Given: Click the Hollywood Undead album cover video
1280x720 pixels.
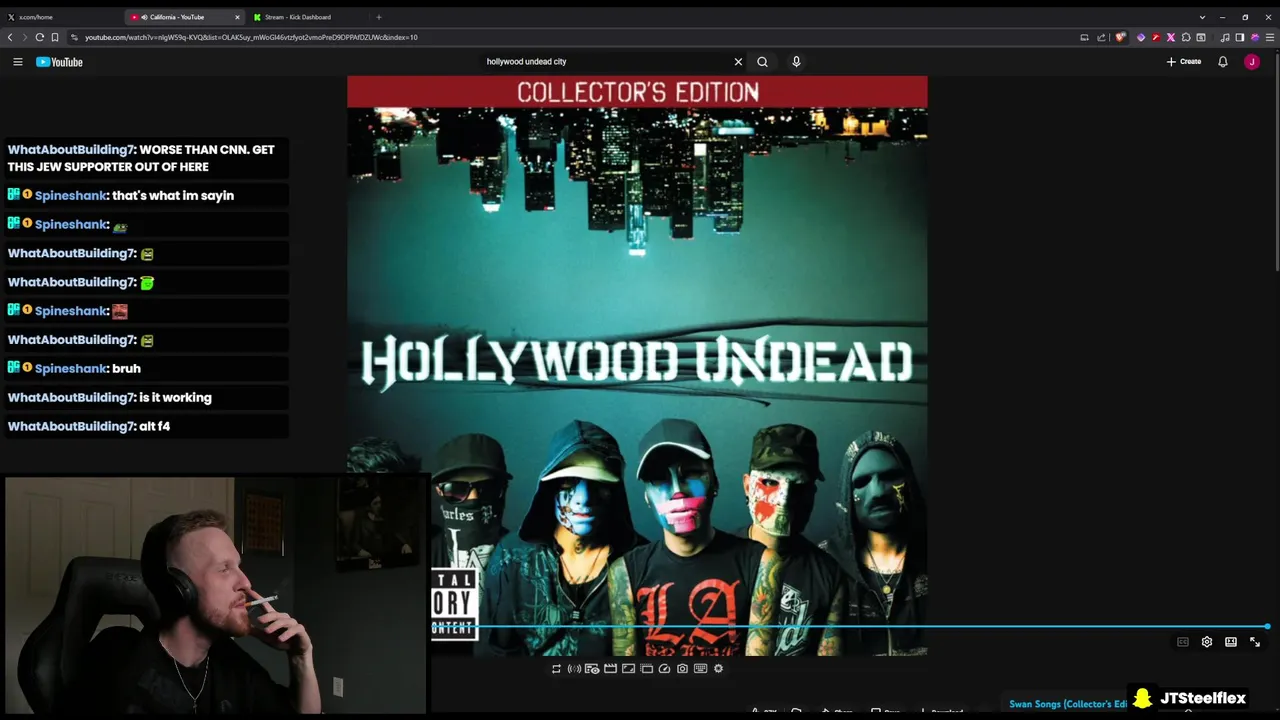Looking at the screenshot, I should coord(637,365).
